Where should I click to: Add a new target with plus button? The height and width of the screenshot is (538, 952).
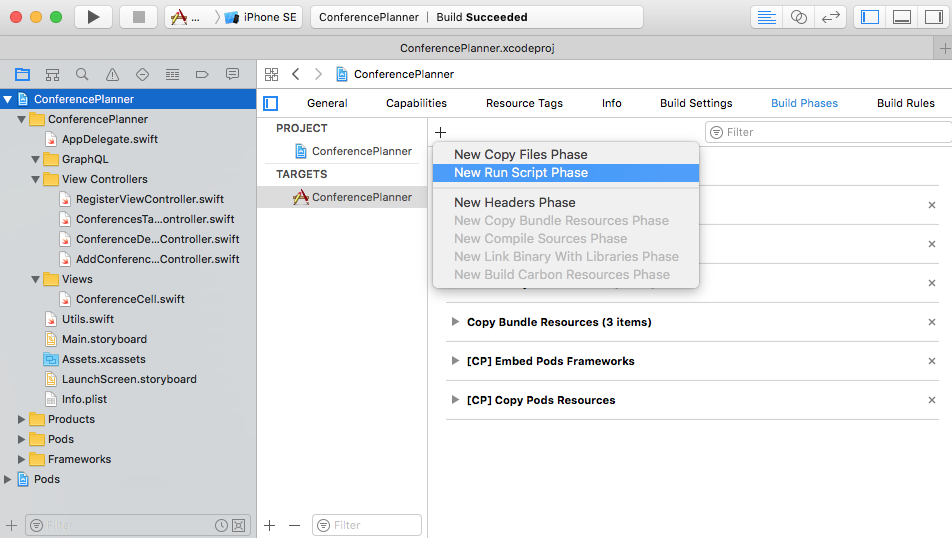[x=270, y=525]
